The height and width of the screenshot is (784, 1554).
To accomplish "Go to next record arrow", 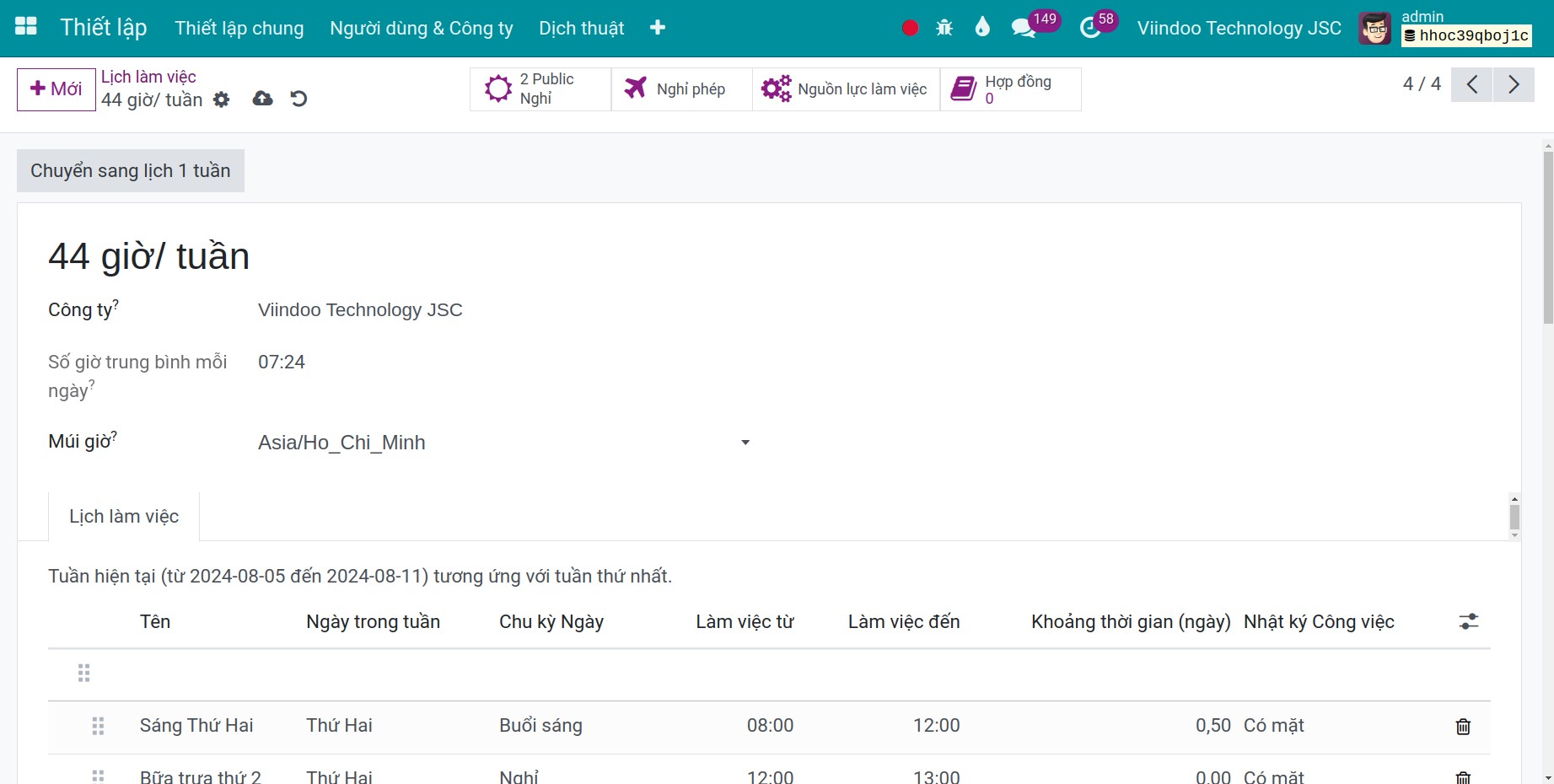I will [x=1514, y=84].
